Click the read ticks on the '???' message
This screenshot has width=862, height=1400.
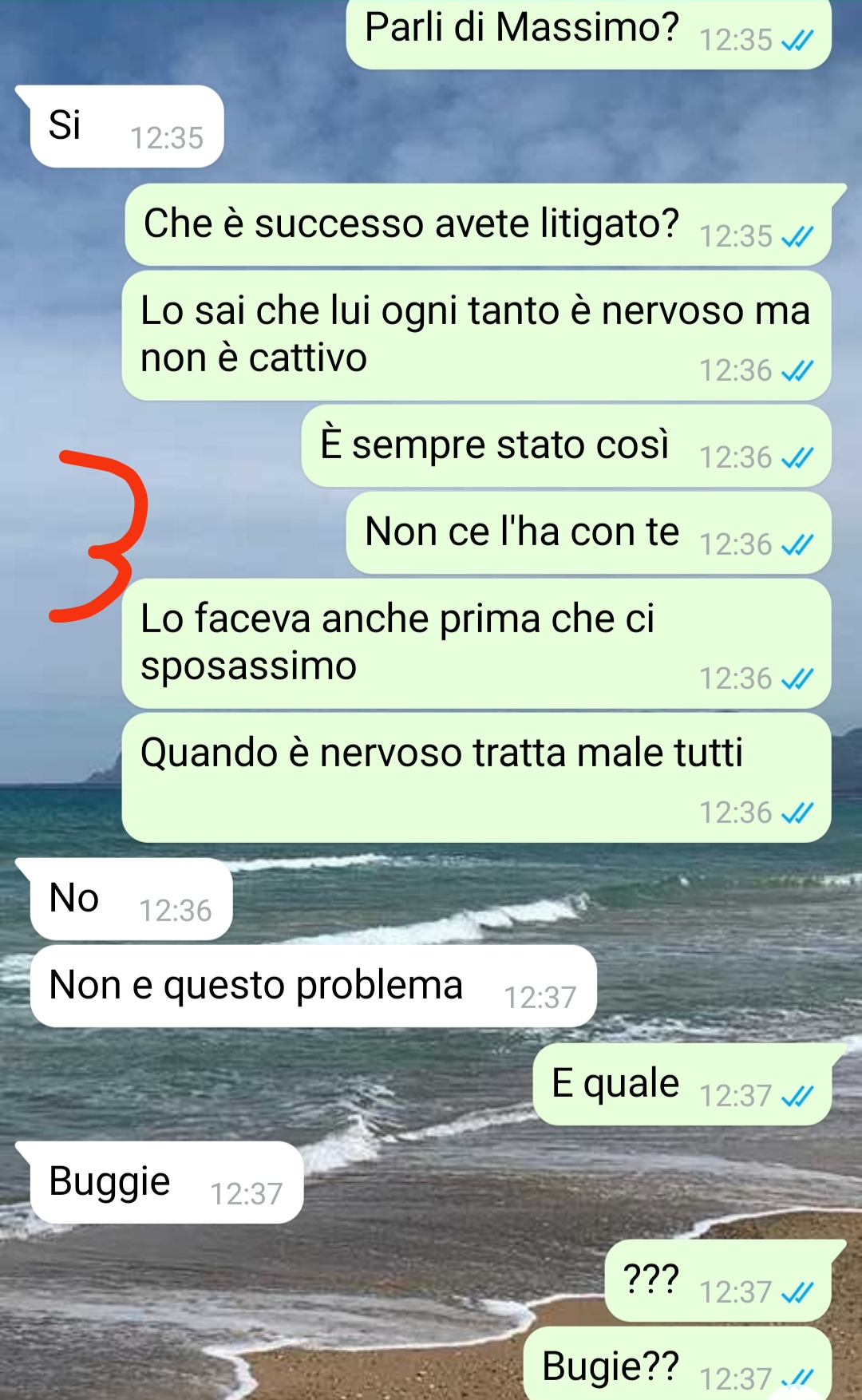pyautogui.click(x=797, y=1293)
